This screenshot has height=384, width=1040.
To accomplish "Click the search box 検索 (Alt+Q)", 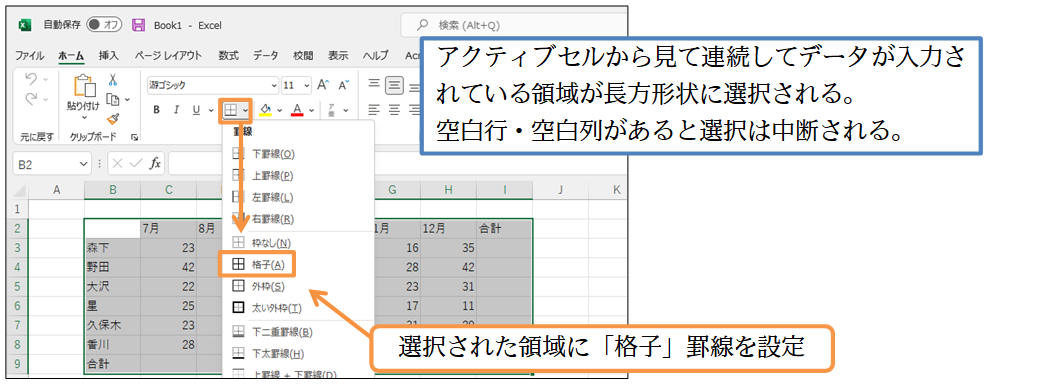I will (514, 25).
